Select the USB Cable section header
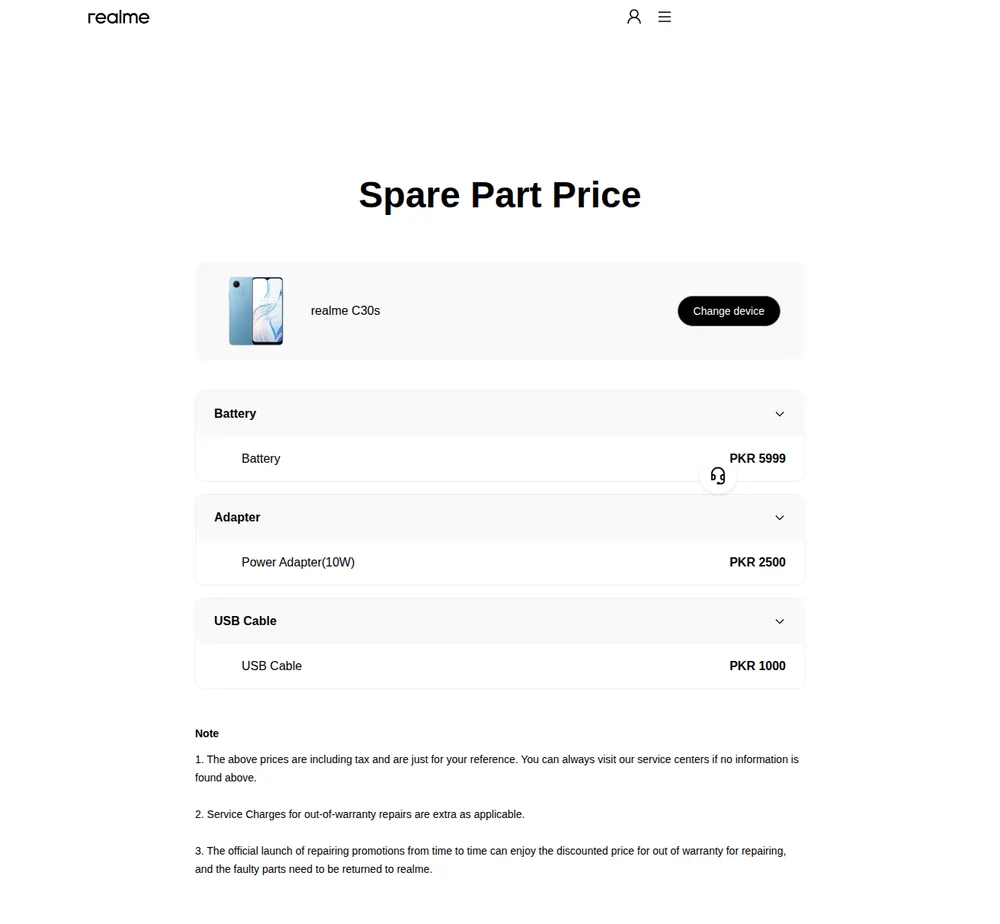Image resolution: width=1000 pixels, height=924 pixels. pos(499,621)
